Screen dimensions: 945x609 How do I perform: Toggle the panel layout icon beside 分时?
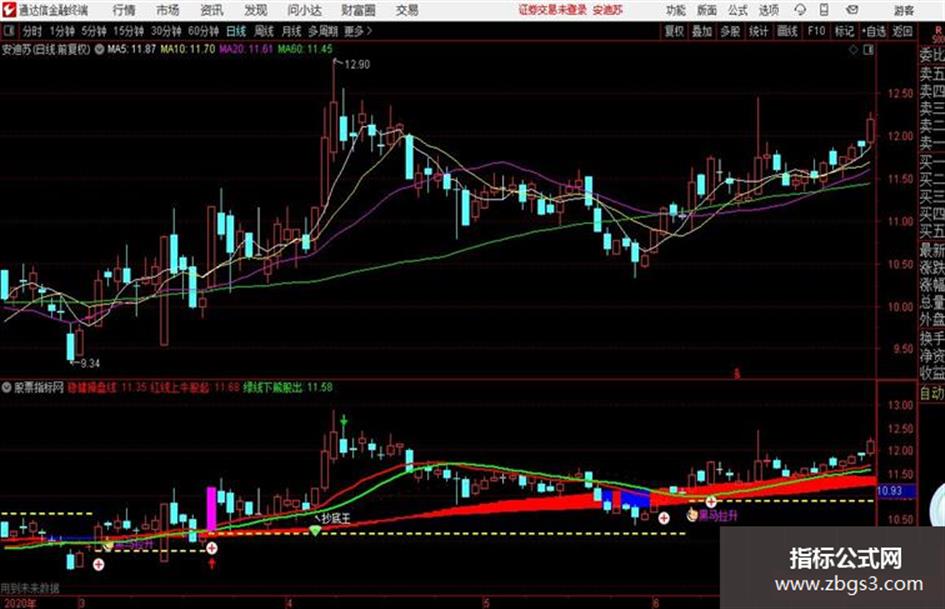coord(8,31)
